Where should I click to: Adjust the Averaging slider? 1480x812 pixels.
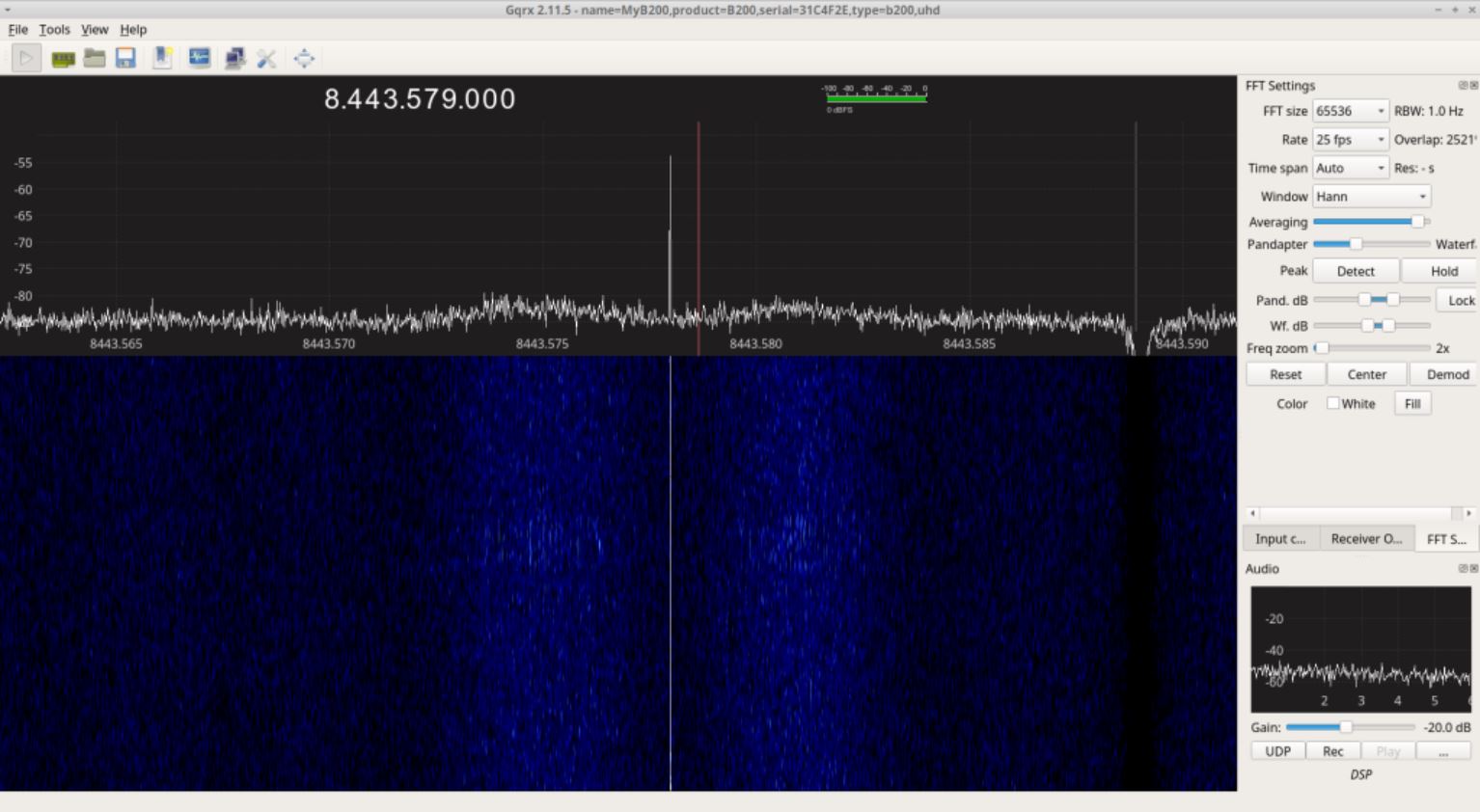pyautogui.click(x=1371, y=222)
